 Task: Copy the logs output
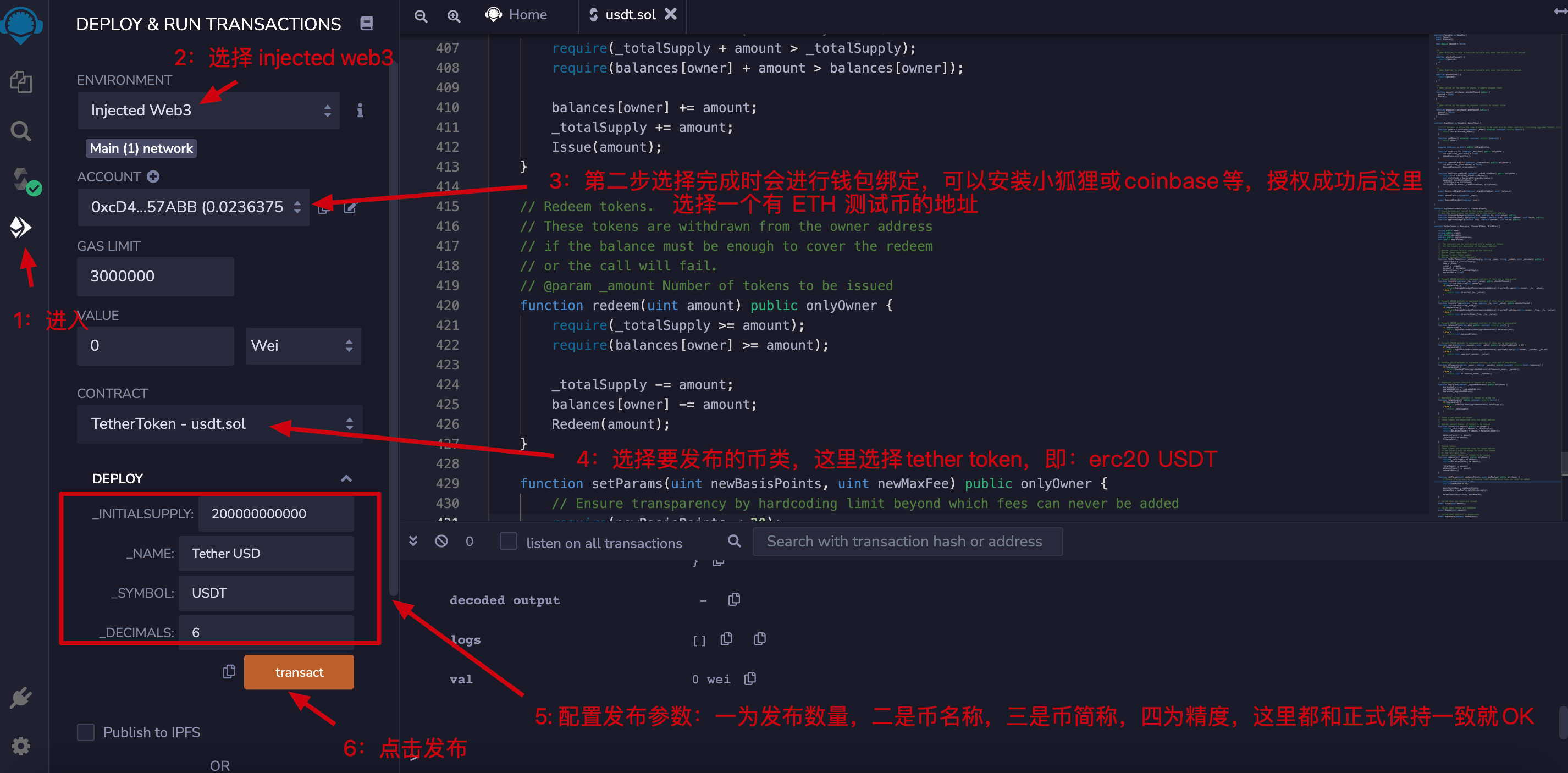click(x=726, y=639)
